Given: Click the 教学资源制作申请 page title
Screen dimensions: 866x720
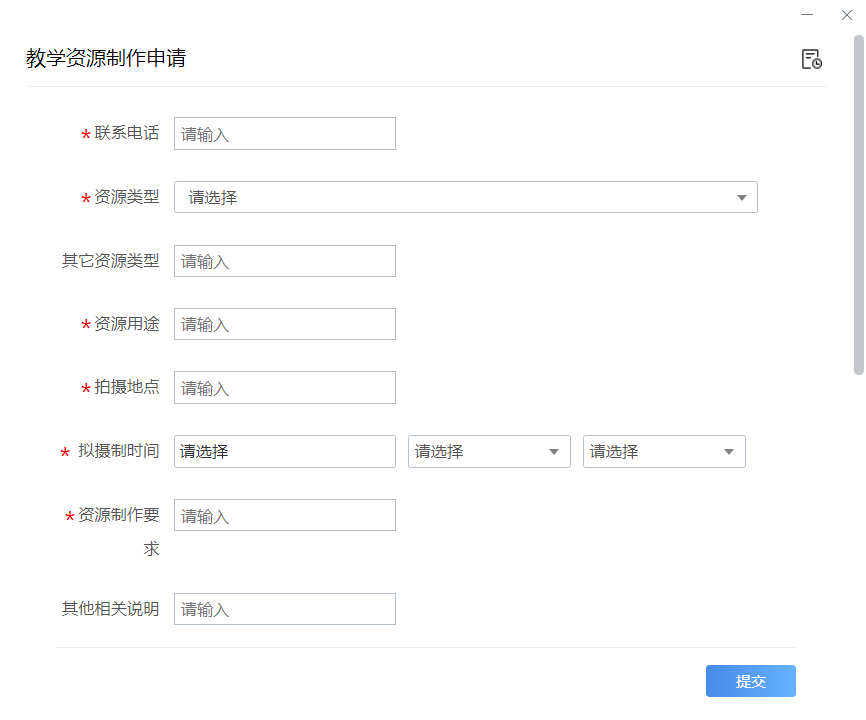Looking at the screenshot, I should (x=106, y=59).
